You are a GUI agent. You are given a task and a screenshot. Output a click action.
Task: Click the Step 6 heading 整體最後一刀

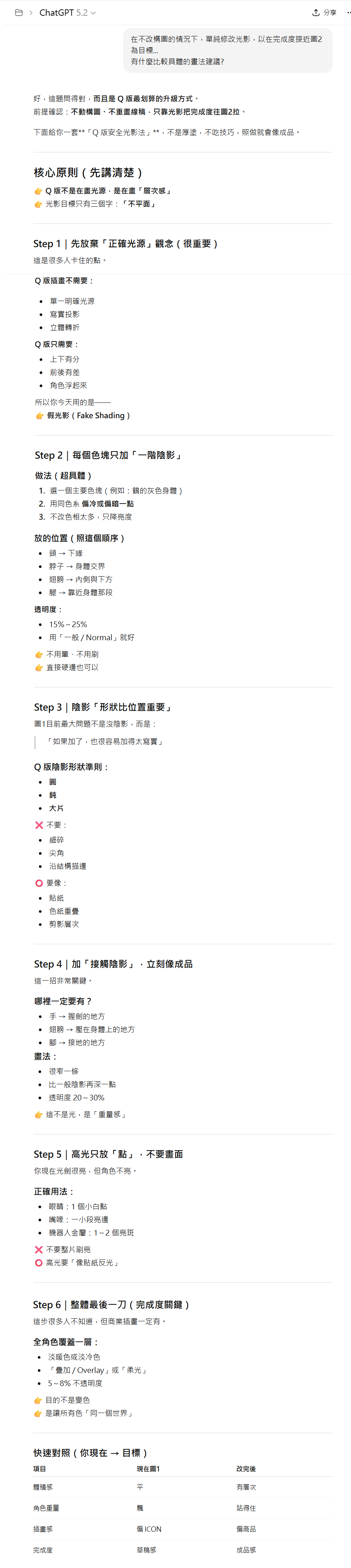(112, 1304)
